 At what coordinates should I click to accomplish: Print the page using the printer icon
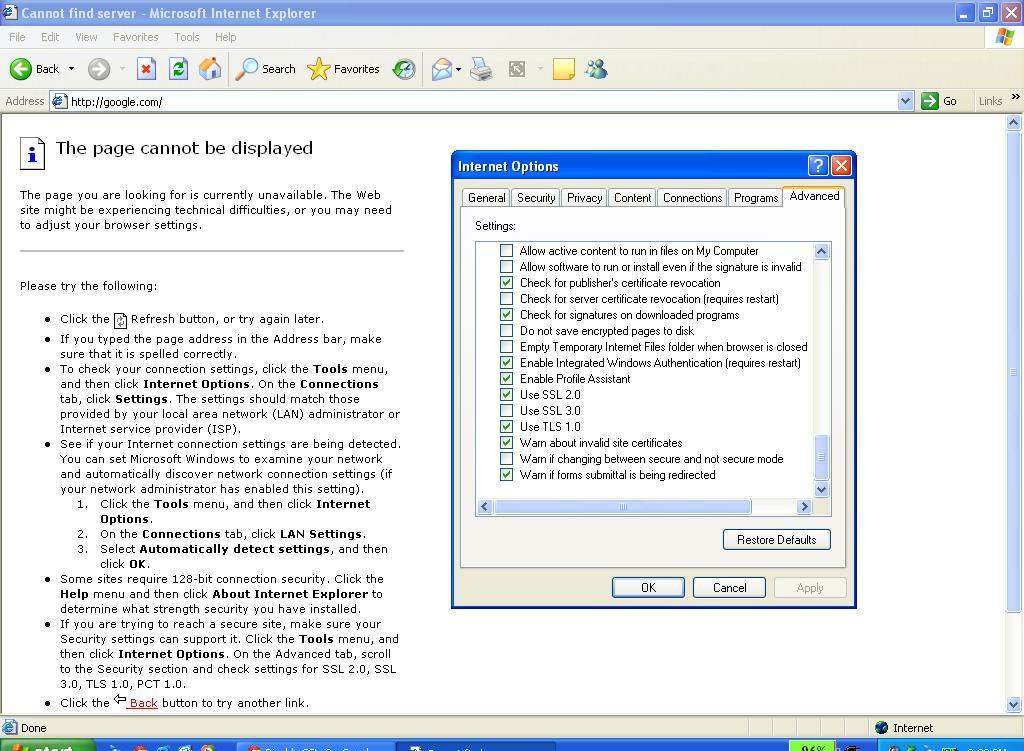(481, 69)
